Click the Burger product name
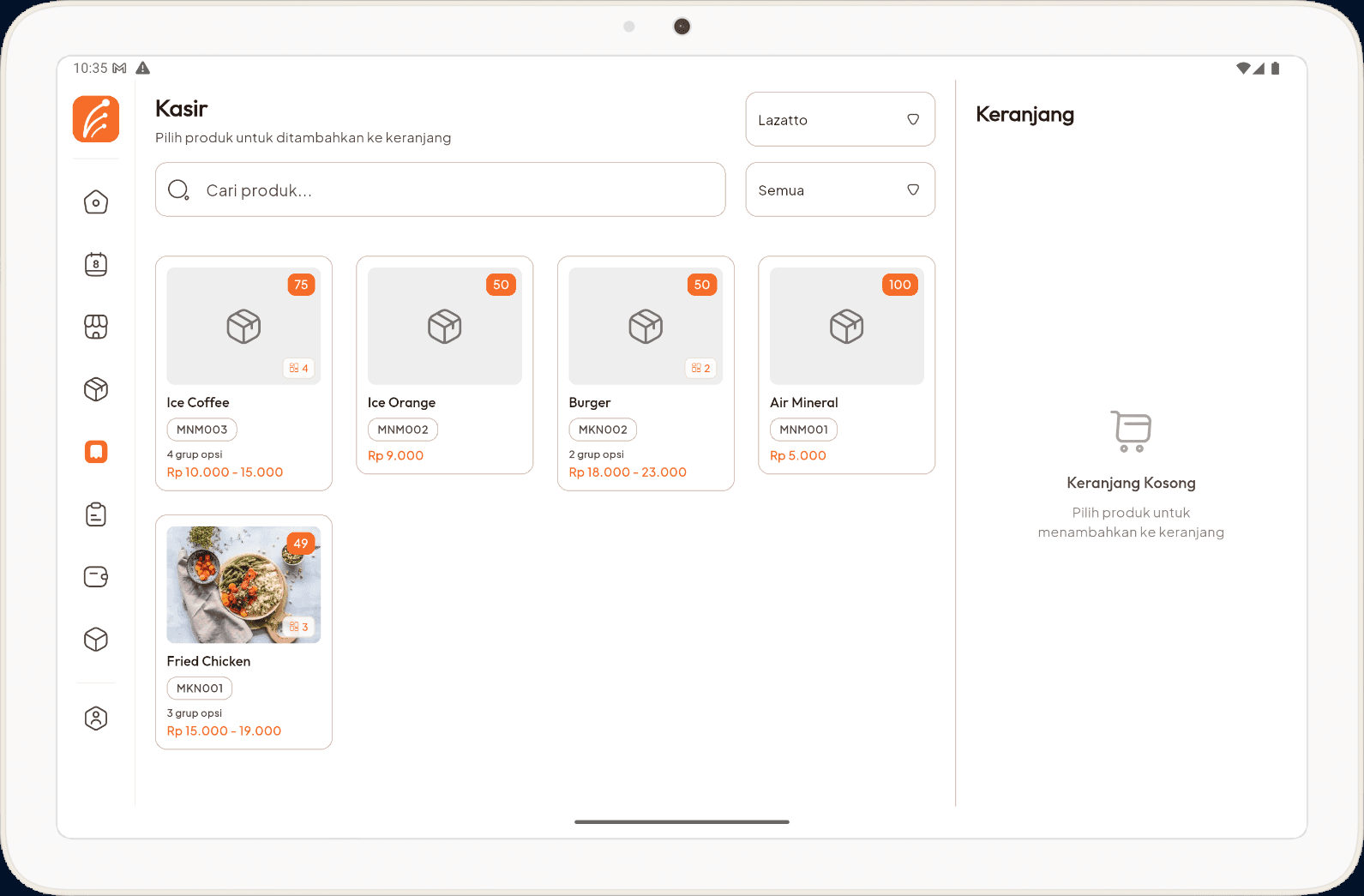1364x896 pixels. tap(590, 403)
